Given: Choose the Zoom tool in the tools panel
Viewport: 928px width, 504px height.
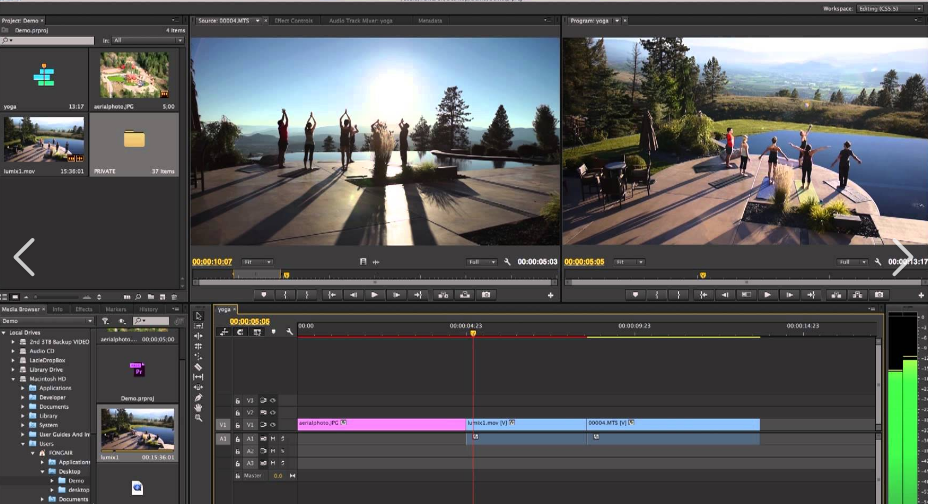Looking at the screenshot, I should pyautogui.click(x=199, y=418).
